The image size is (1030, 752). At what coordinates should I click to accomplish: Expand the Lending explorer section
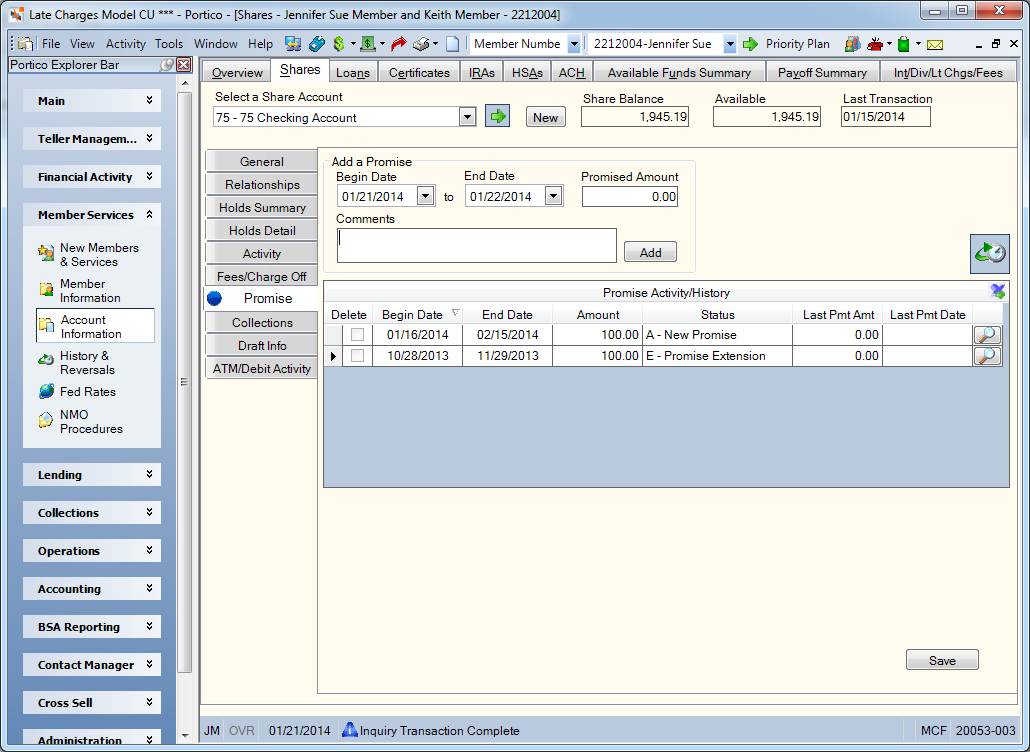coord(92,475)
